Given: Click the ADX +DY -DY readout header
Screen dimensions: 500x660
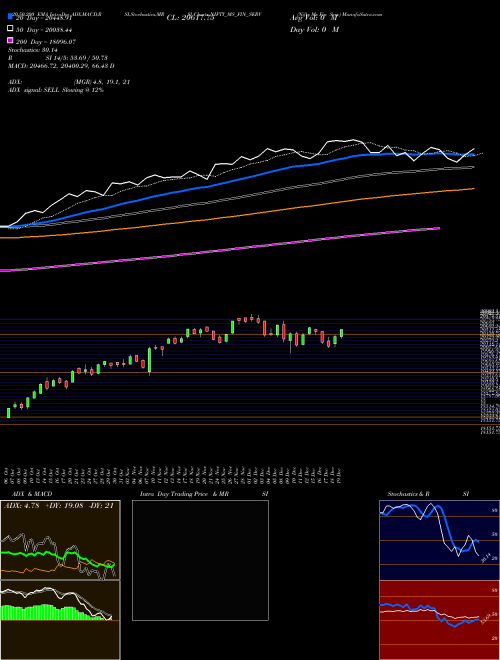Looking at the screenshot, I should (x=59, y=506).
